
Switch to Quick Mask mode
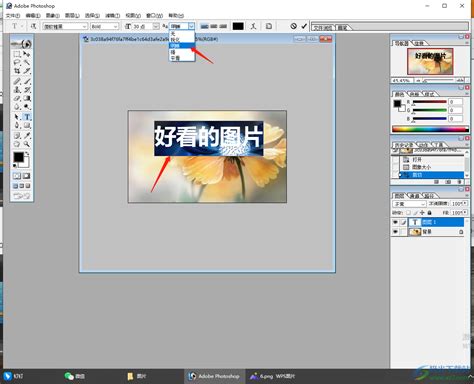tap(26, 176)
